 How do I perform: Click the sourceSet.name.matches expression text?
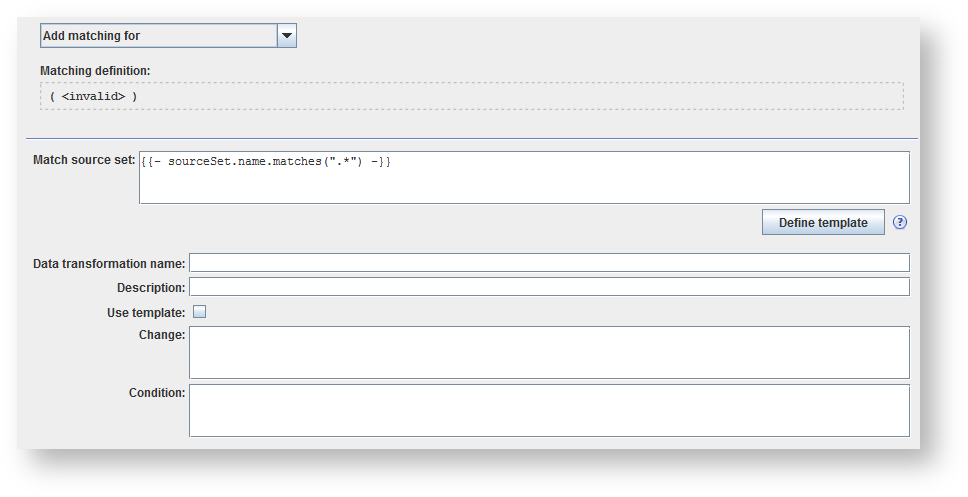tap(266, 162)
